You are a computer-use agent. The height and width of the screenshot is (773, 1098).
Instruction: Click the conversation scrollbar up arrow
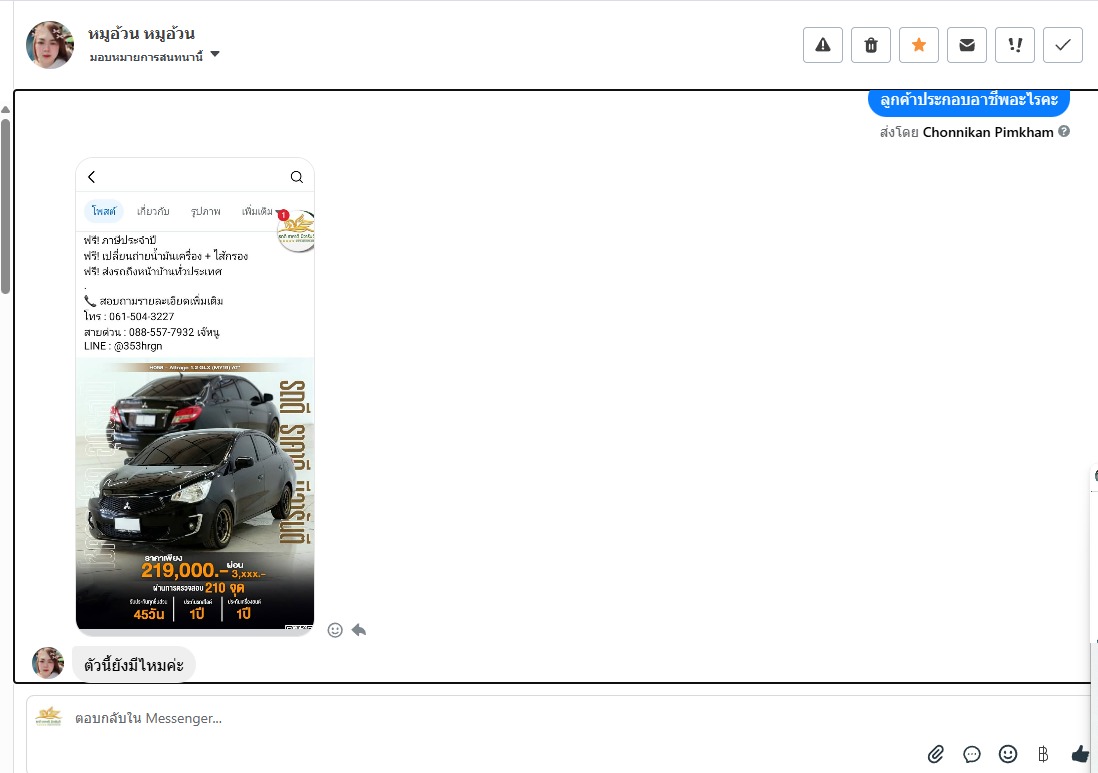pos(5,109)
